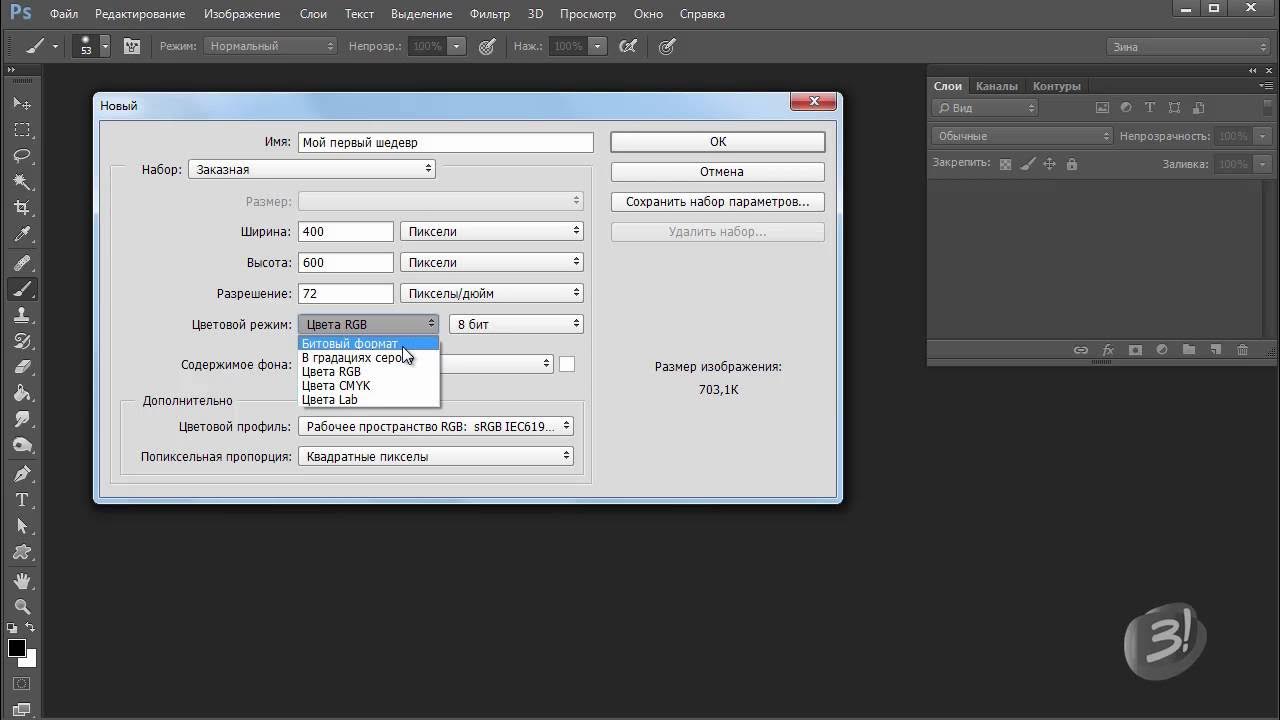Select the Eraser tool
This screenshot has width=1280, height=720.
(x=22, y=367)
